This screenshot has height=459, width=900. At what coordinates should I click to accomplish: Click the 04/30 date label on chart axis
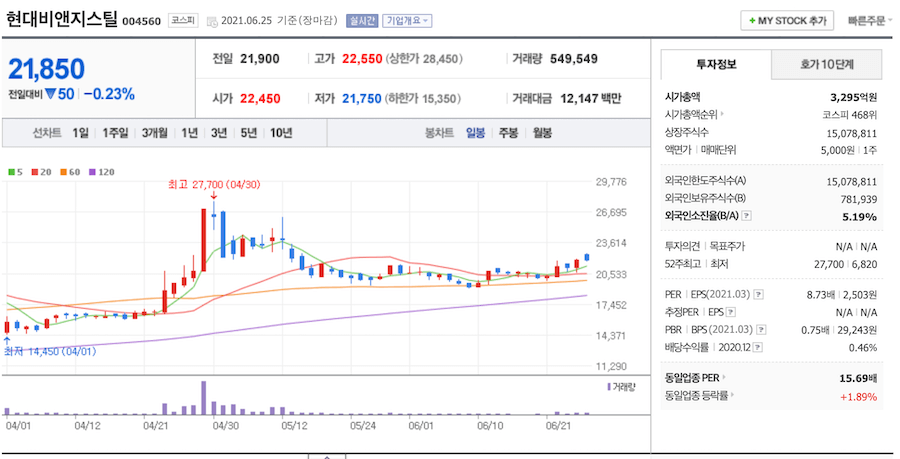[226, 426]
